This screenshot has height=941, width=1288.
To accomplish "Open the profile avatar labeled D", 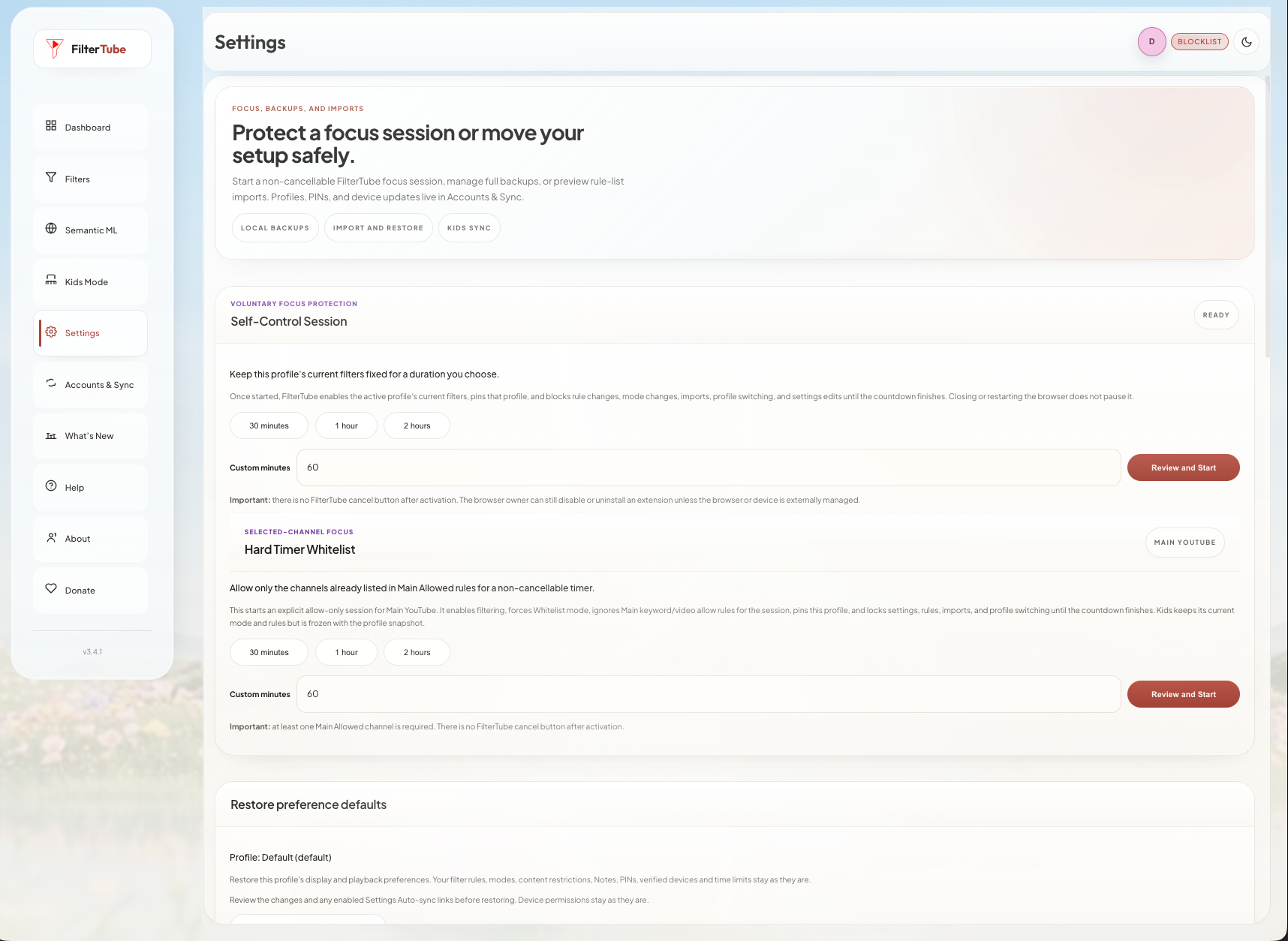I will [1152, 42].
